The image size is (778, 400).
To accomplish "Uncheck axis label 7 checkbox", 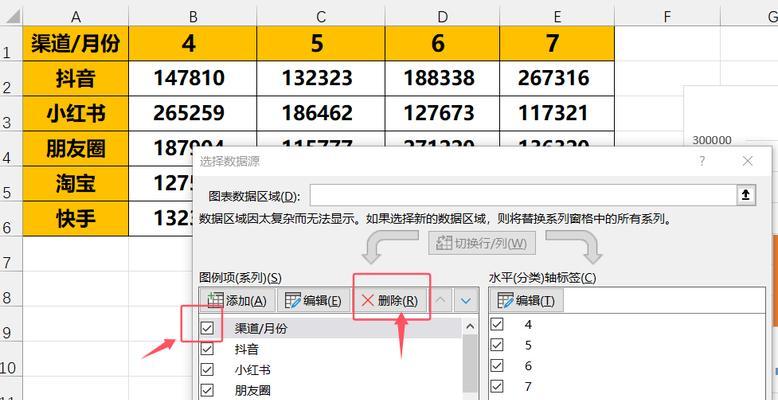I will tap(497, 386).
